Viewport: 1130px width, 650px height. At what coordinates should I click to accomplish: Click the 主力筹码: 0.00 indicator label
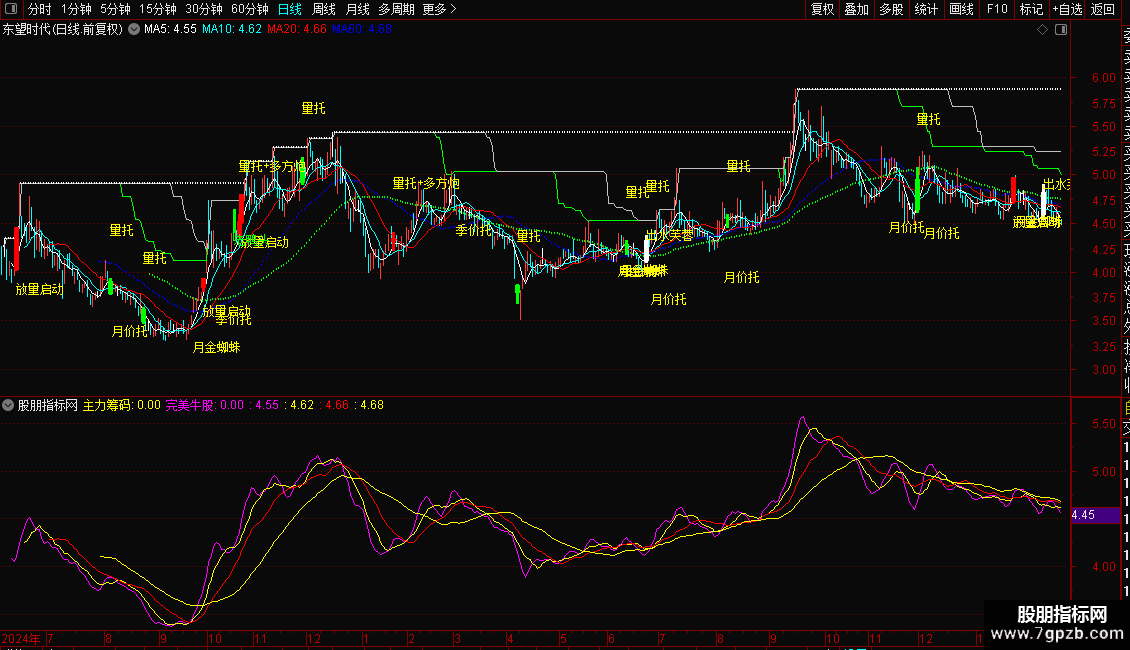(x=122, y=405)
